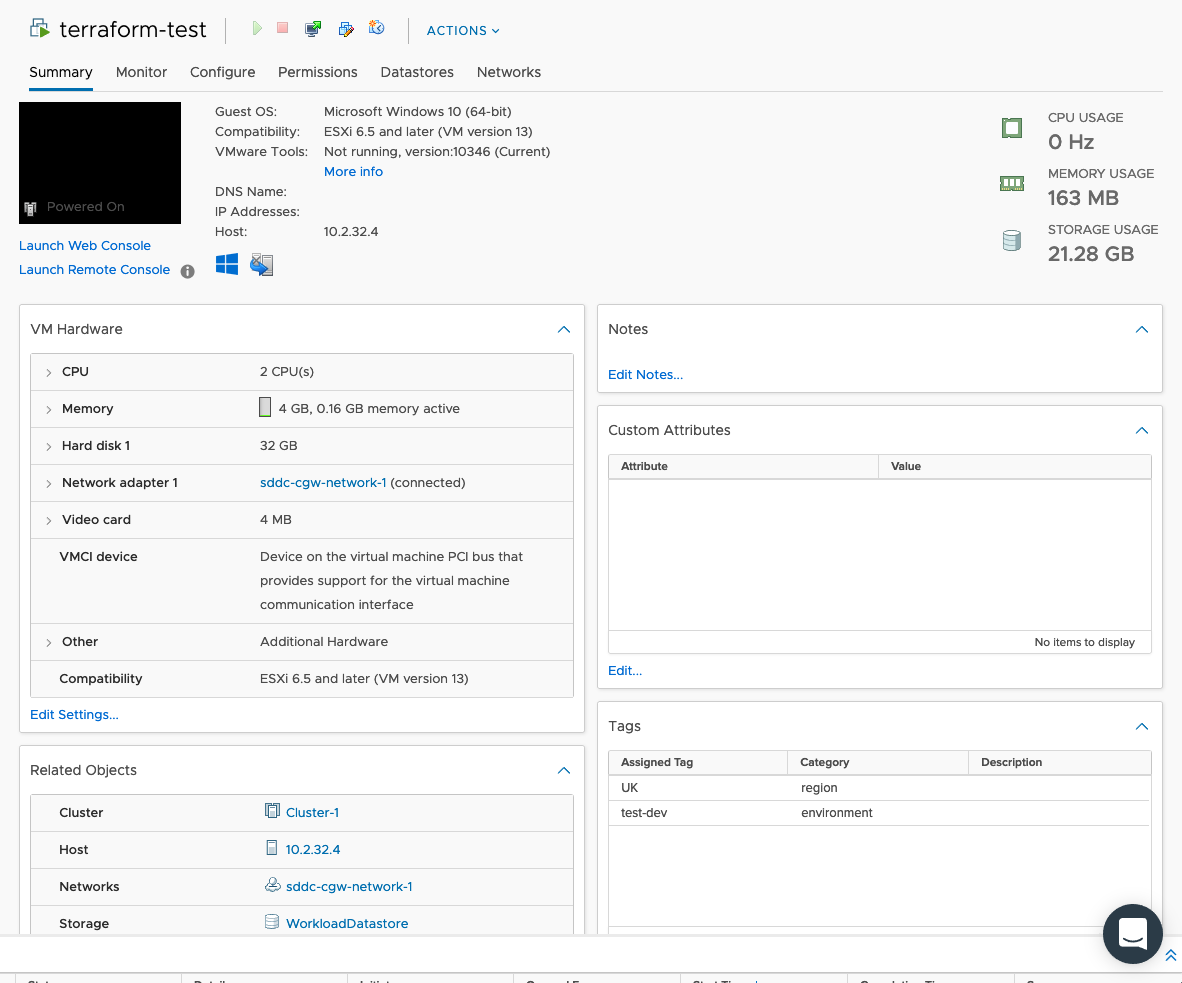Take a snapshot using the snapshot toolbar icon
Screen dimensions: 1182x983
377,29
